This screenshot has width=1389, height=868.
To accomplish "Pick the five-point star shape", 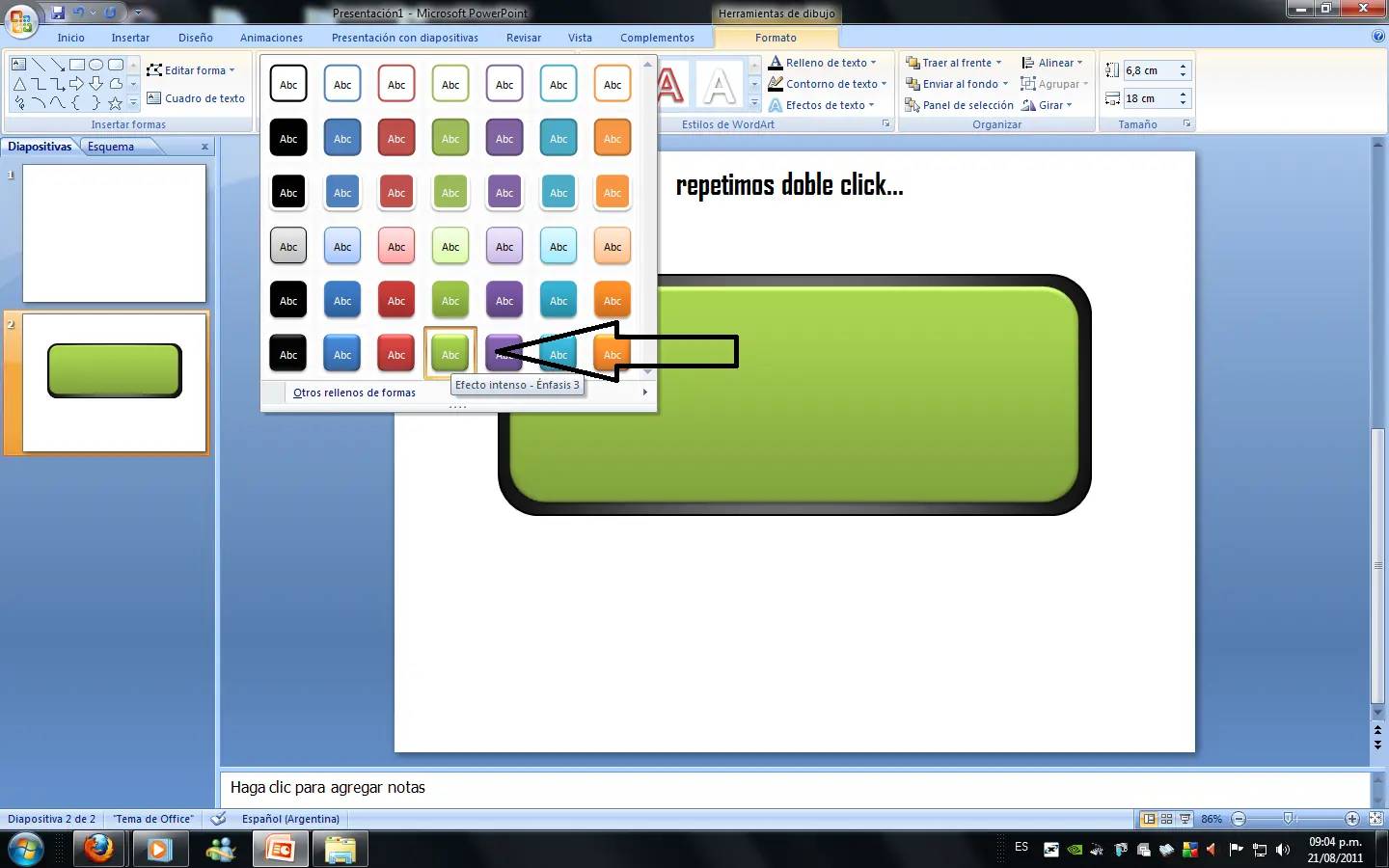I will [116, 103].
